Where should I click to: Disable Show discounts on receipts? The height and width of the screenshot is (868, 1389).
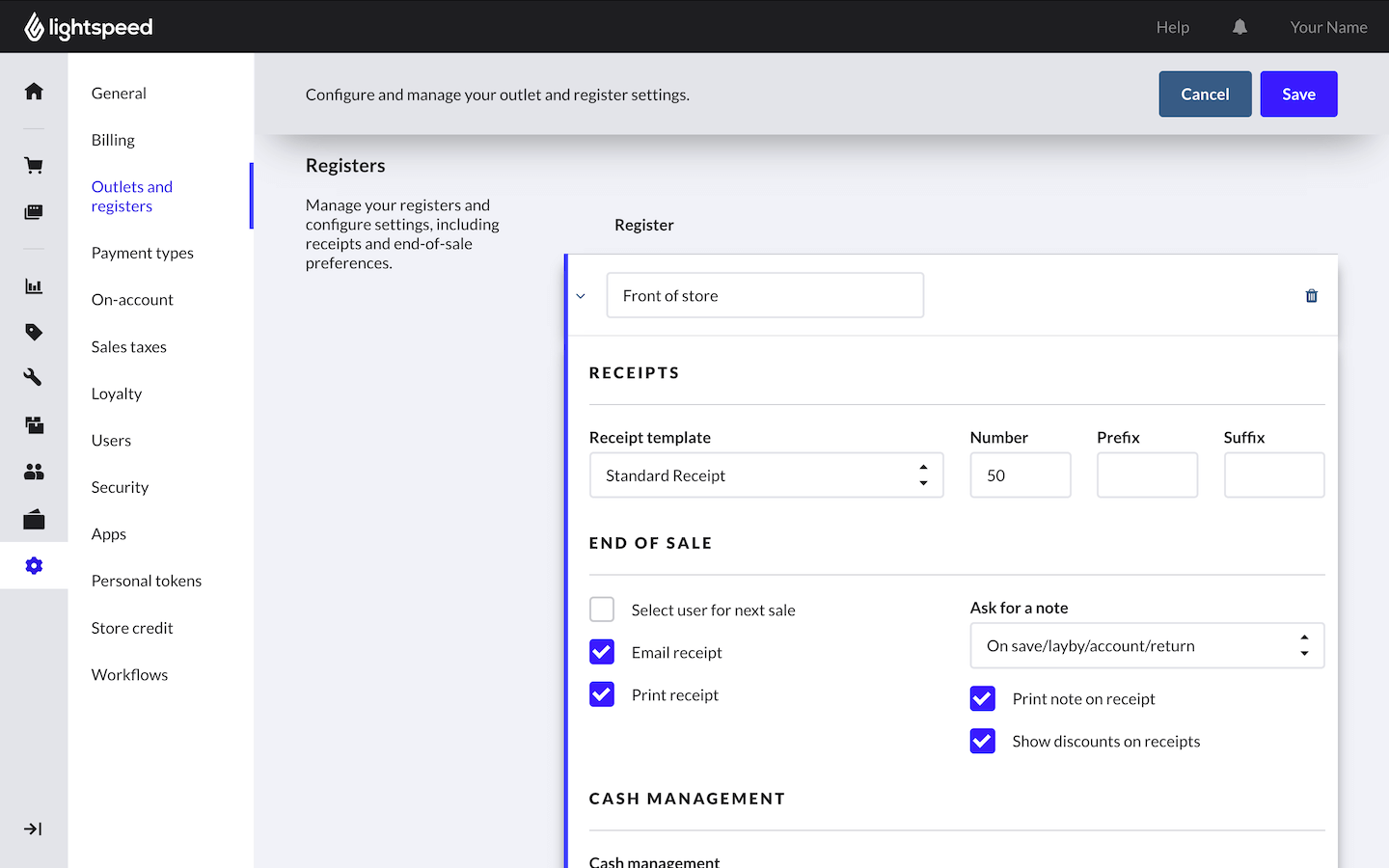click(982, 741)
